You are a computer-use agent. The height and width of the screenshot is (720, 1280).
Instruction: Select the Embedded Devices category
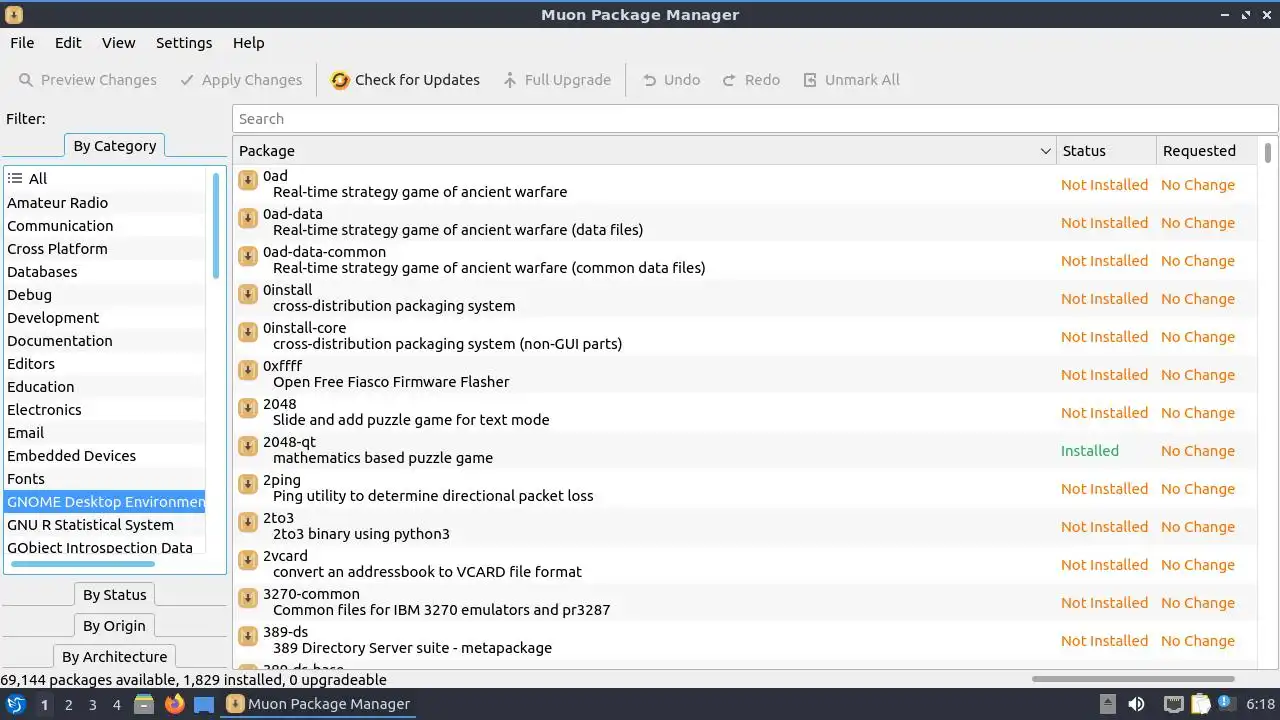105,456
